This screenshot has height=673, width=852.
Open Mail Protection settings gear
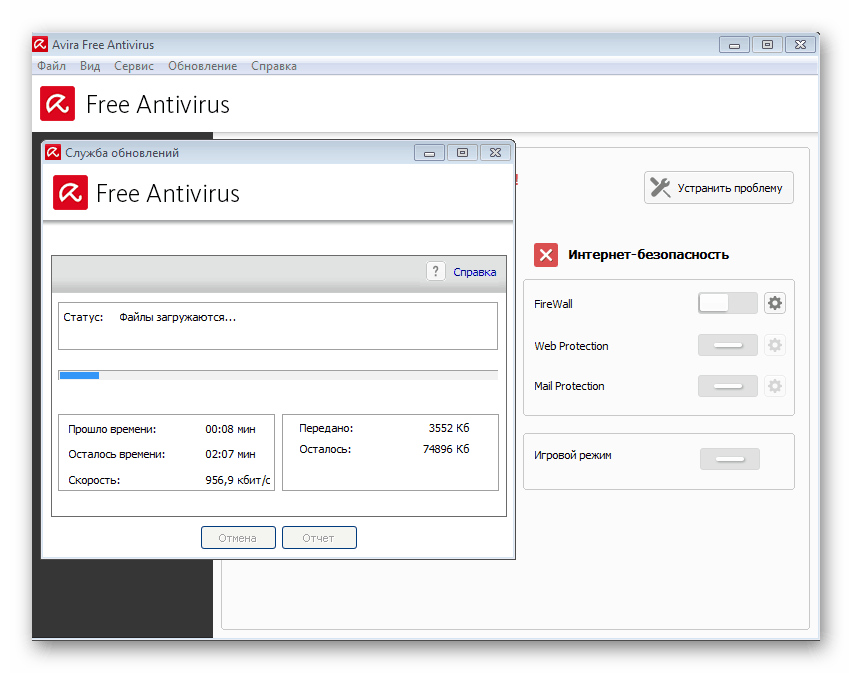[775, 386]
